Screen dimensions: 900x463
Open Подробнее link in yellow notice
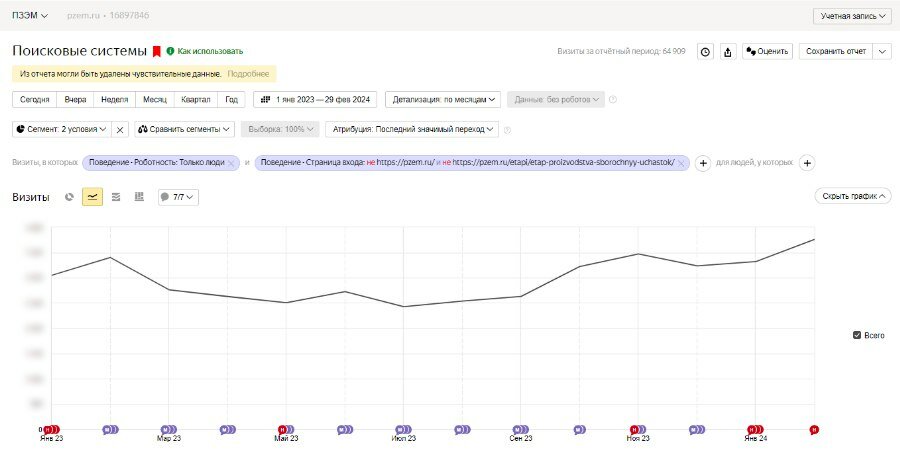(248, 74)
